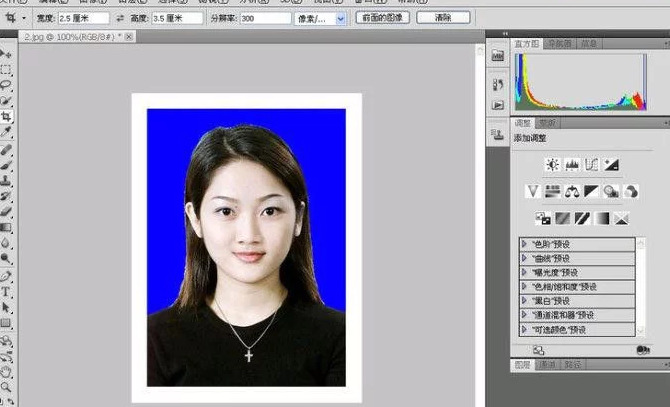Select the Lasso tool

[x=6, y=85]
